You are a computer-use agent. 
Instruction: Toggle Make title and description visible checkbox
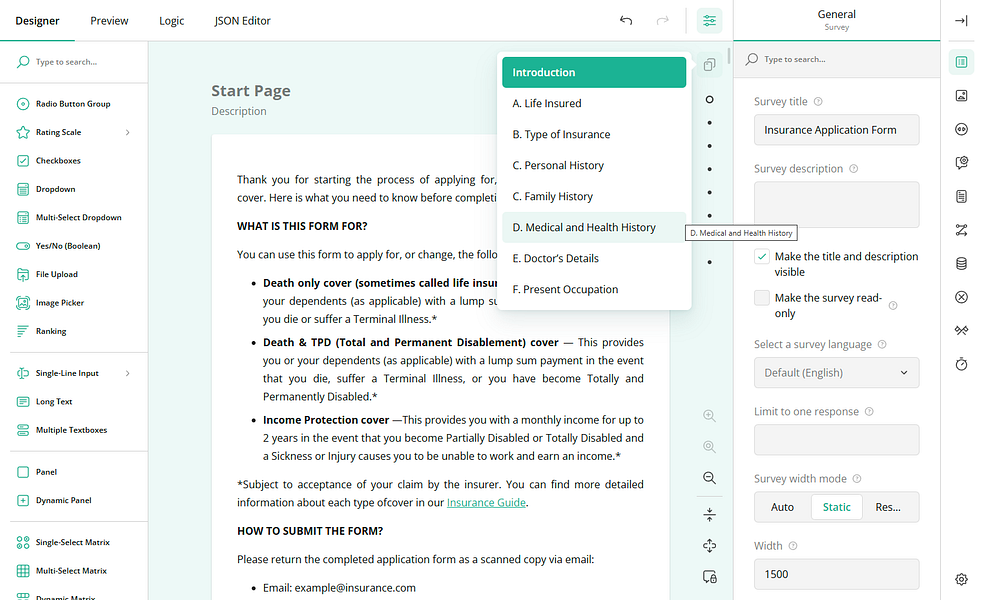point(762,257)
